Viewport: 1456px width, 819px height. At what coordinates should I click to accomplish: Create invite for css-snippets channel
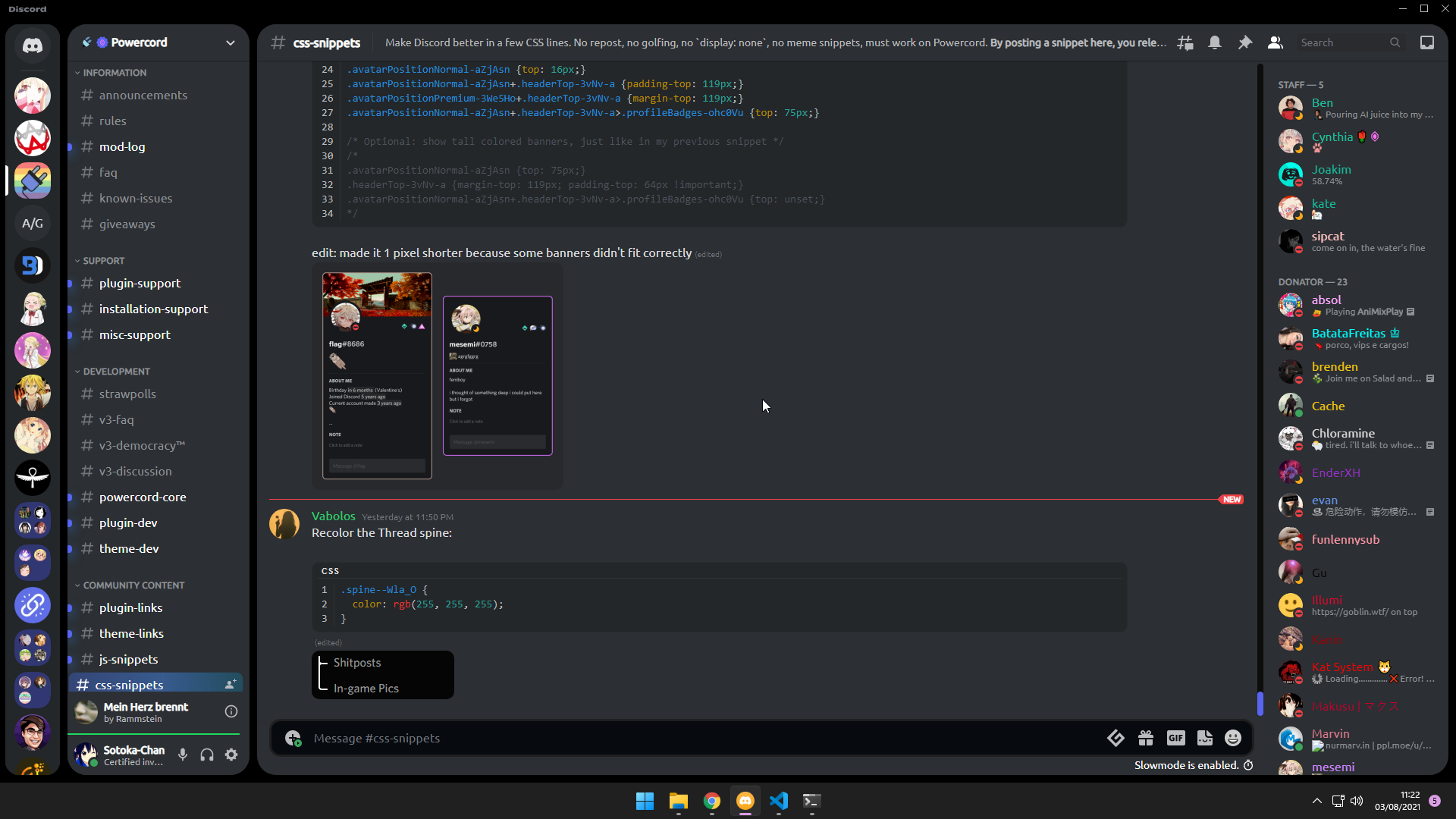(x=230, y=685)
